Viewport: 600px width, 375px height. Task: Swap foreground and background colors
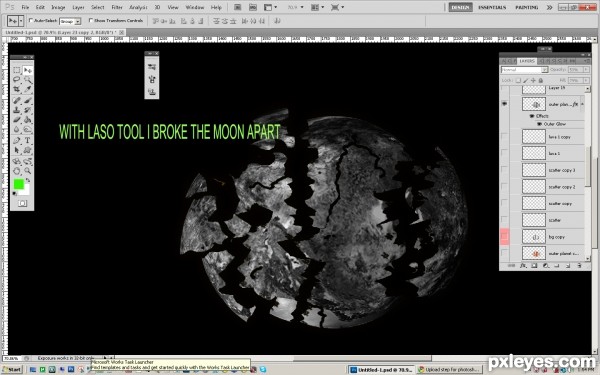28,180
